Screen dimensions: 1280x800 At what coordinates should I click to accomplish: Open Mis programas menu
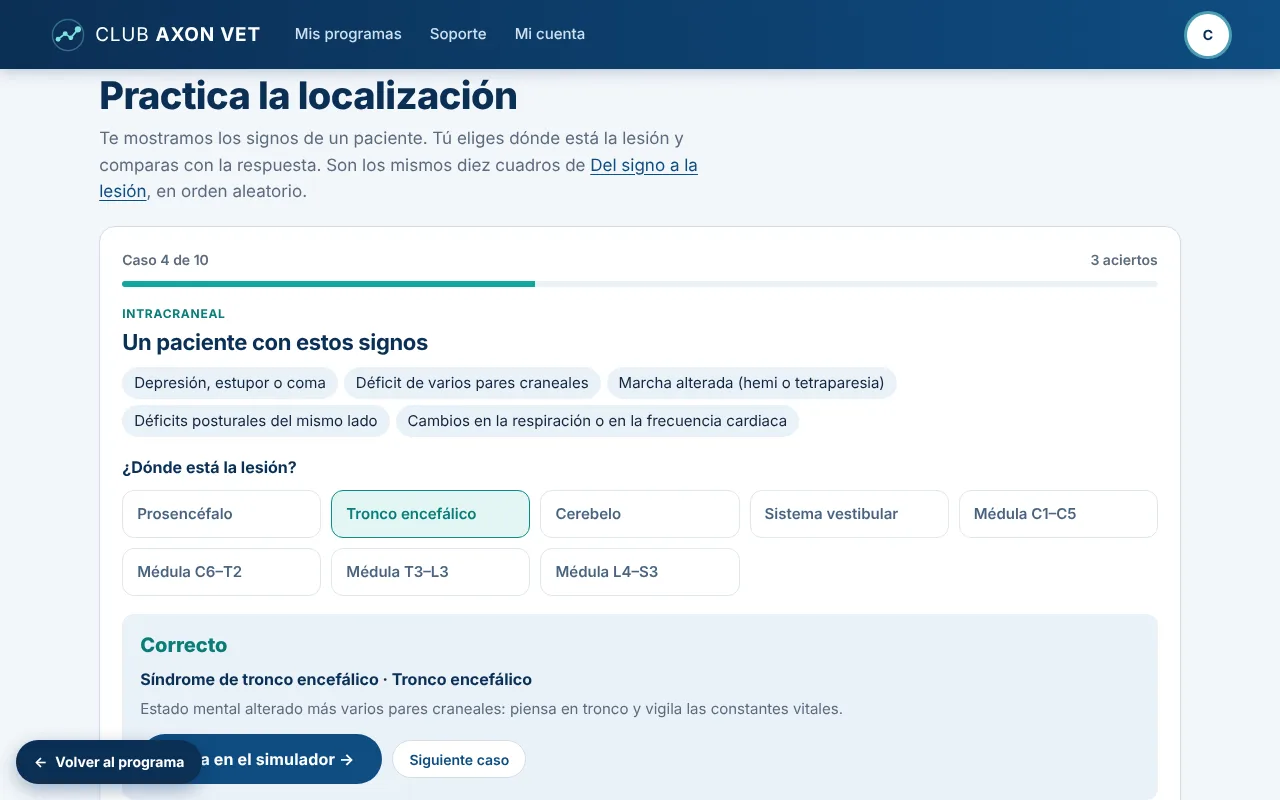[x=348, y=34]
